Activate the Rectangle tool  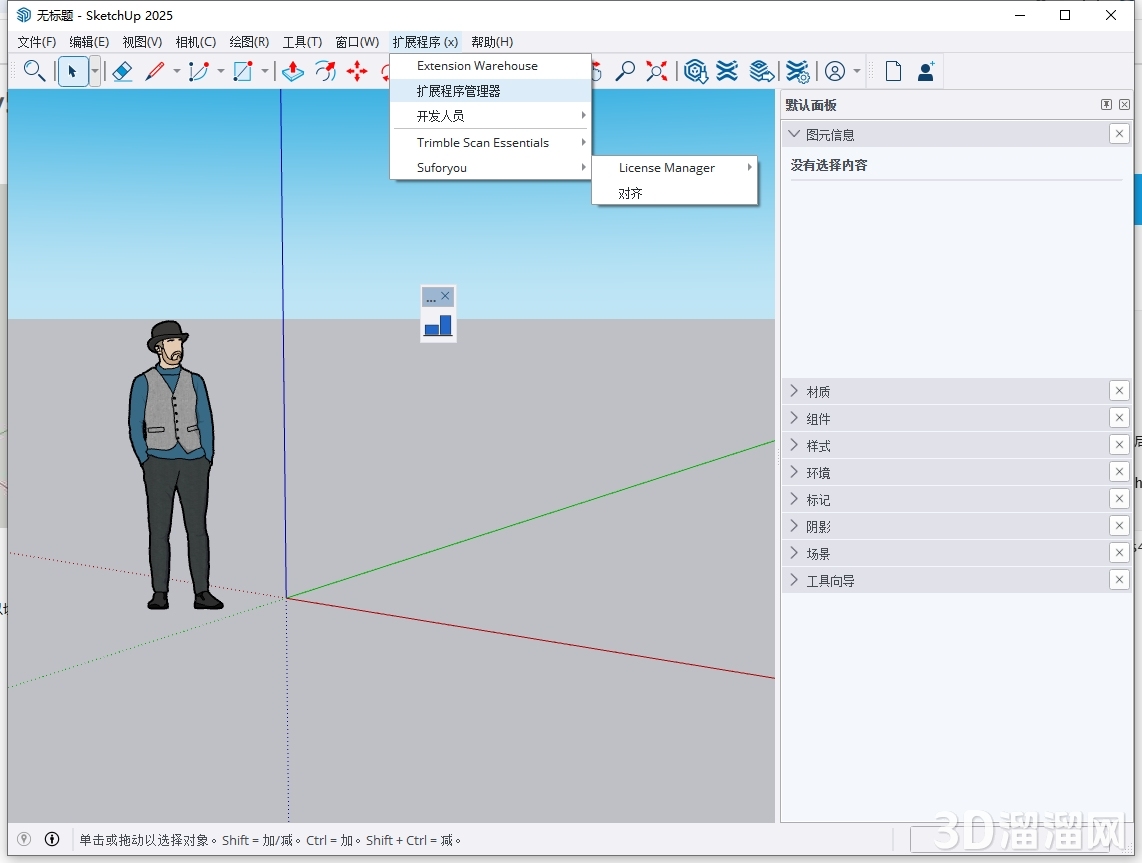[x=241, y=71]
